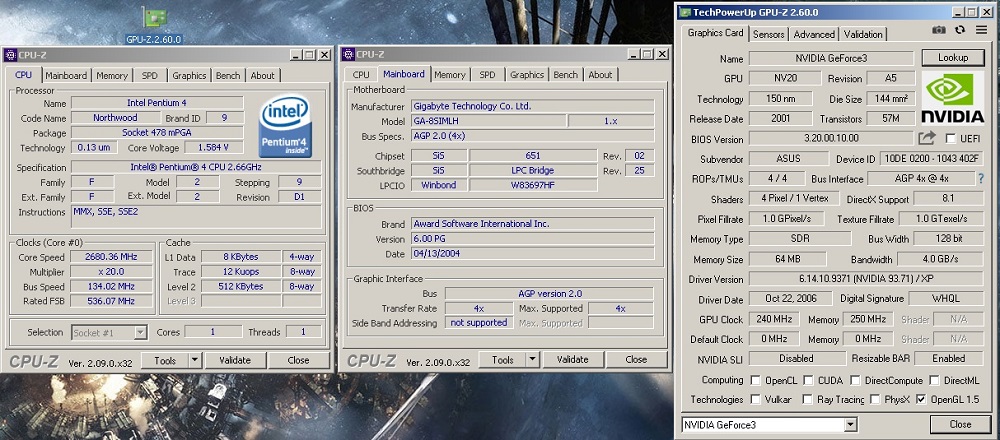Click the Lookup button in GPU-Z
1000x440 pixels.
tap(953, 57)
